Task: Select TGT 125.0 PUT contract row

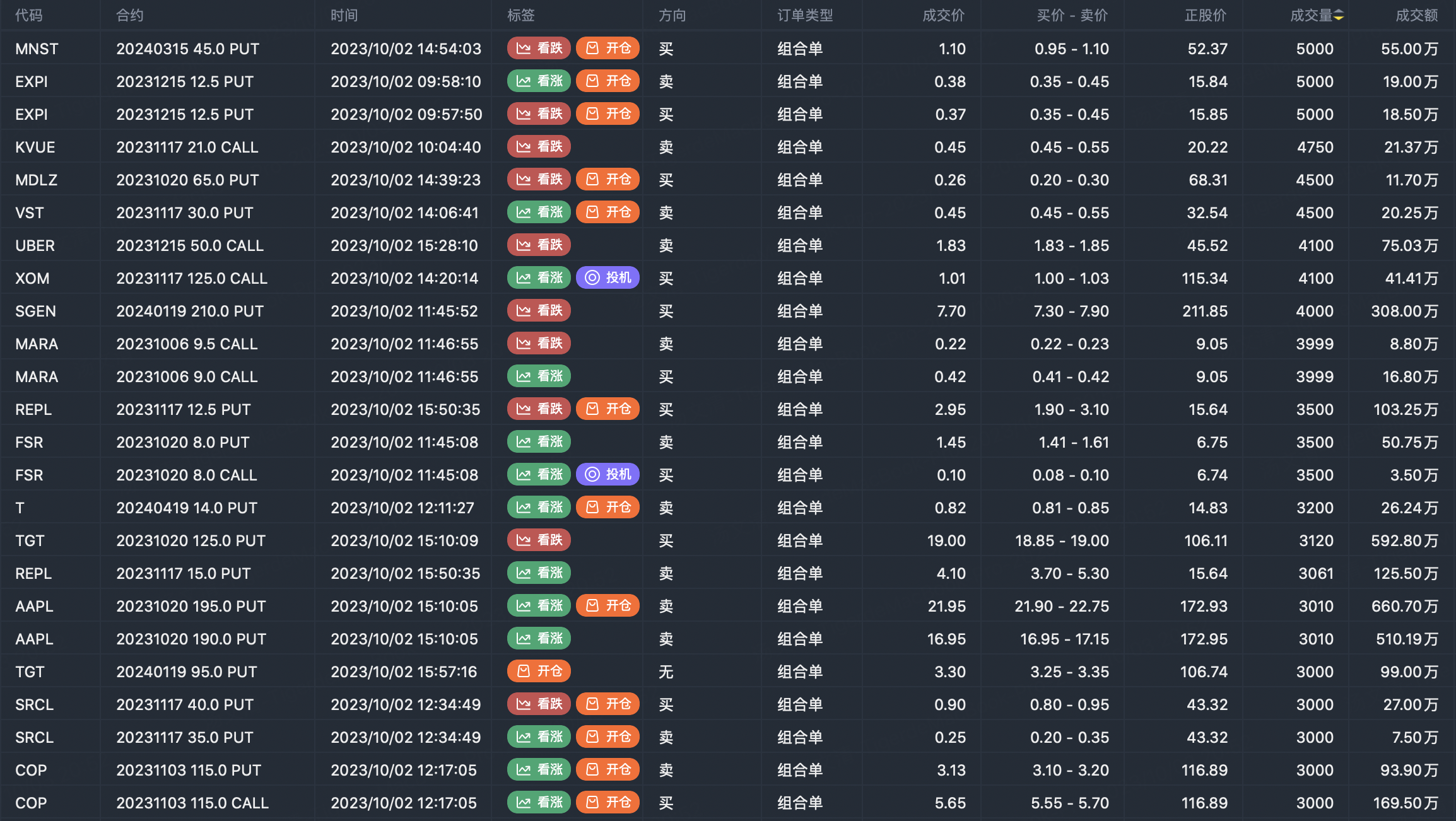Action: tap(191, 540)
